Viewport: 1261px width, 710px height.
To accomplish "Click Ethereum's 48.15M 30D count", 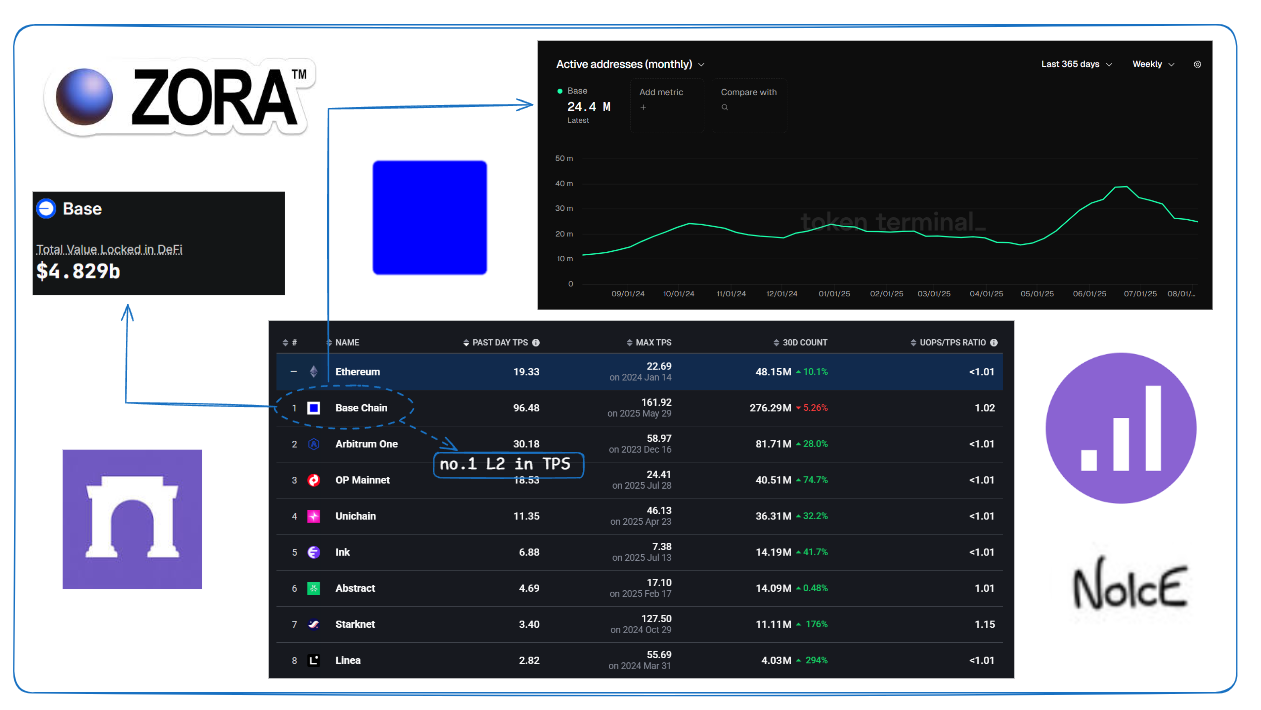I will pyautogui.click(x=773, y=371).
